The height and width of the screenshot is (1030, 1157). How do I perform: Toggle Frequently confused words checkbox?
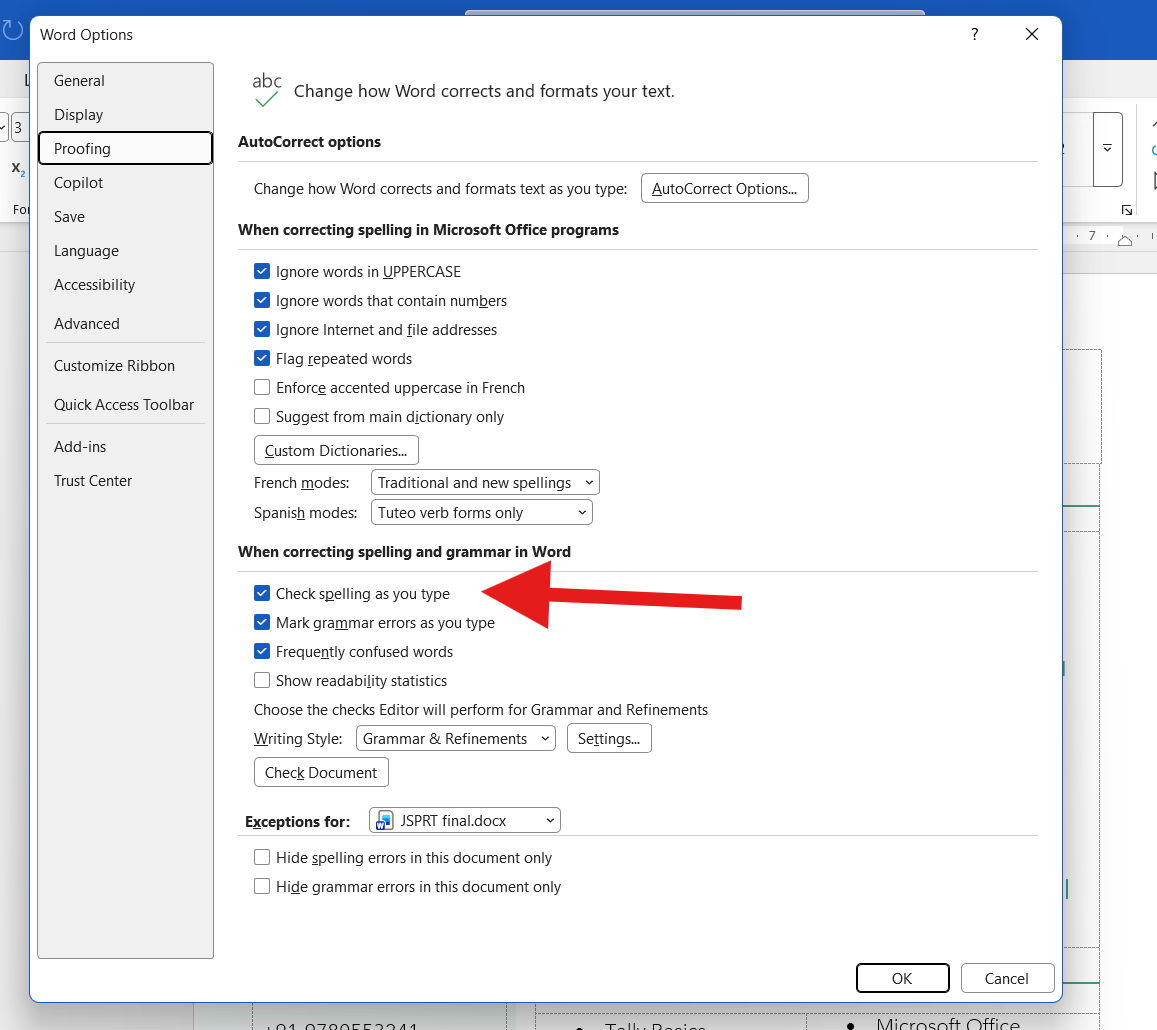(262, 651)
